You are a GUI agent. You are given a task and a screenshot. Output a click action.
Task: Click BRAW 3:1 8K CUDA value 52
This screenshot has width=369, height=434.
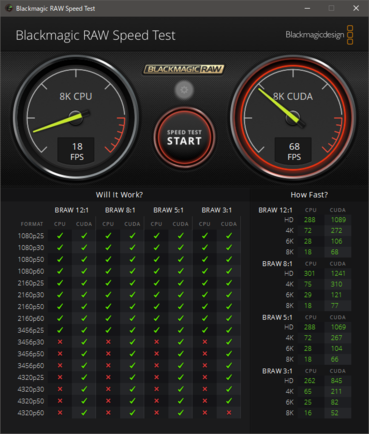(335, 413)
